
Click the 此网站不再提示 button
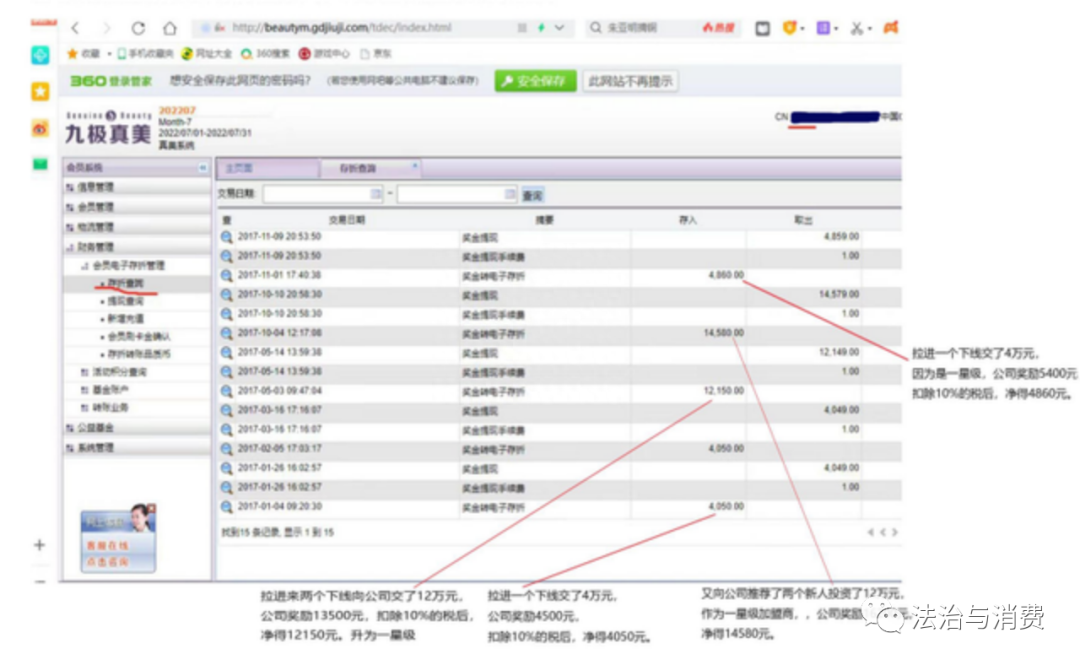(x=630, y=81)
